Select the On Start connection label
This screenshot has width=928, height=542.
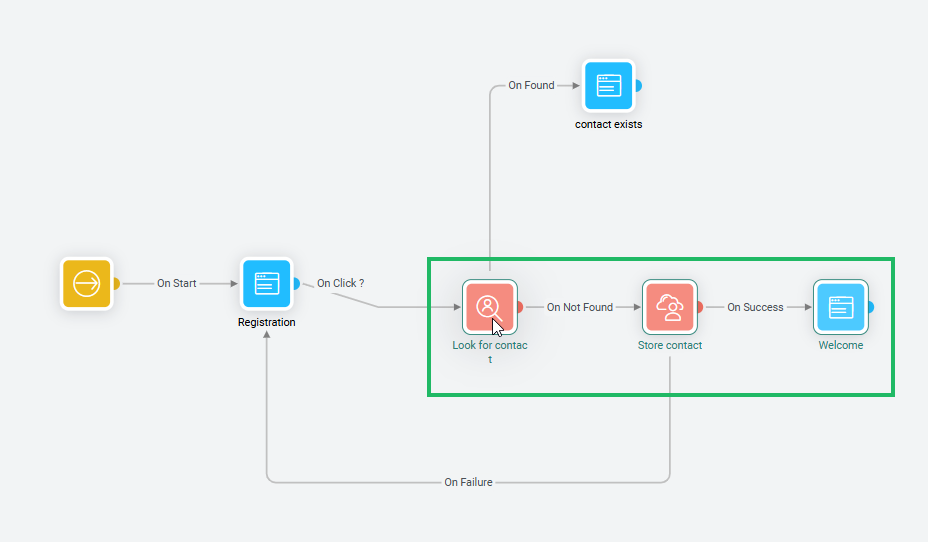coord(177,284)
